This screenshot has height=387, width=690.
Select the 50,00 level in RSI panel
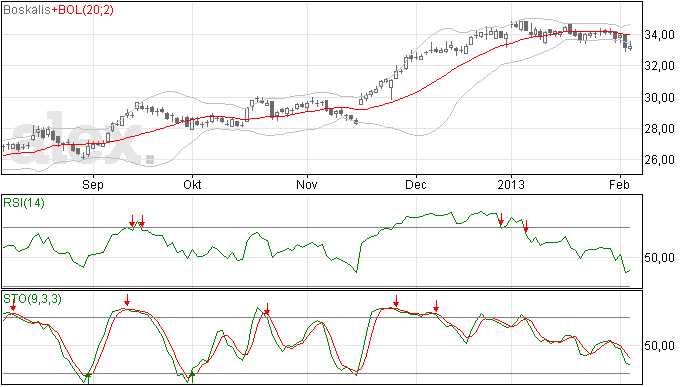[x=659, y=258]
